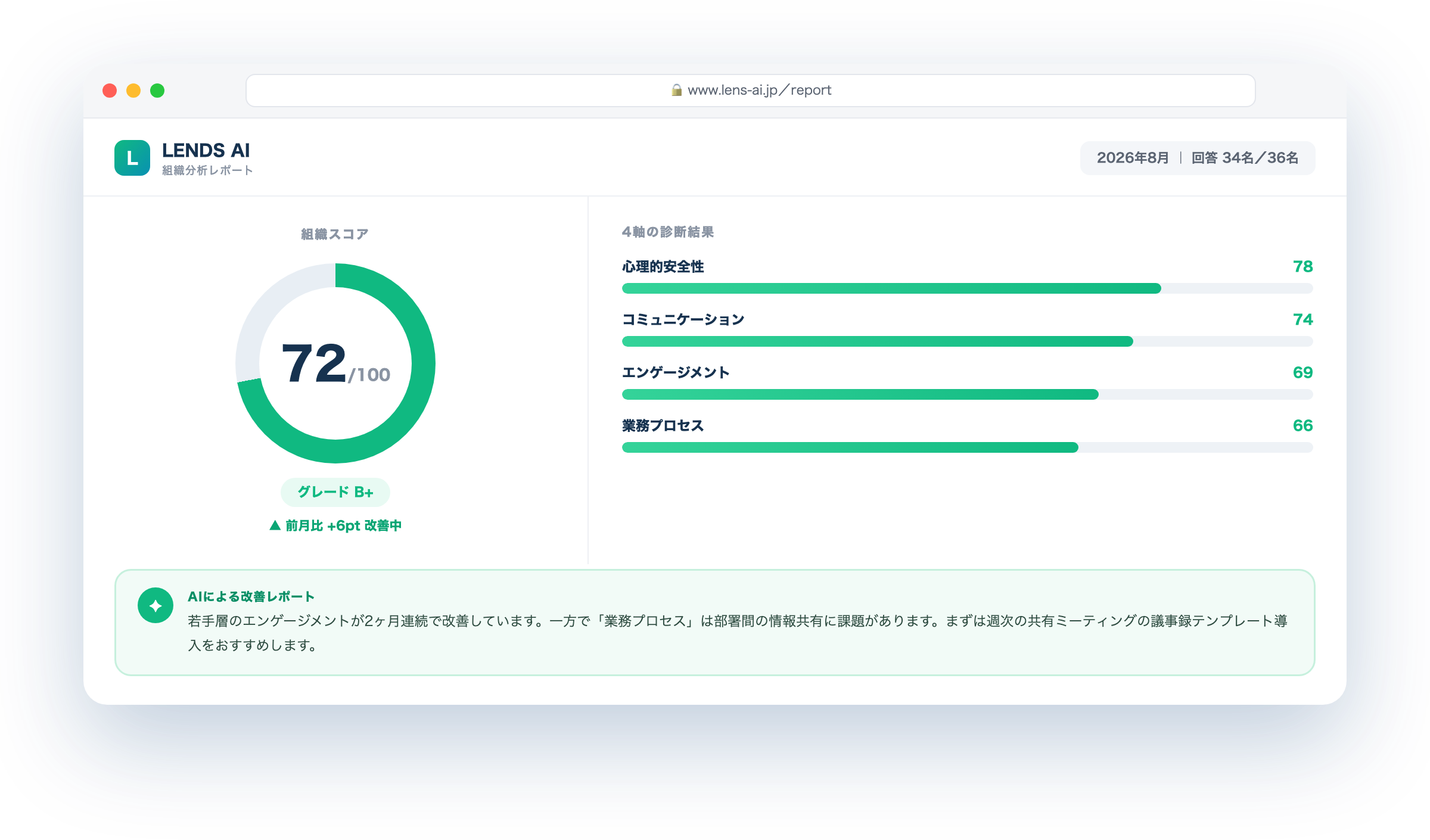Click the yellow minimize window dot
This screenshot has width=1430, height=840.
click(x=133, y=91)
